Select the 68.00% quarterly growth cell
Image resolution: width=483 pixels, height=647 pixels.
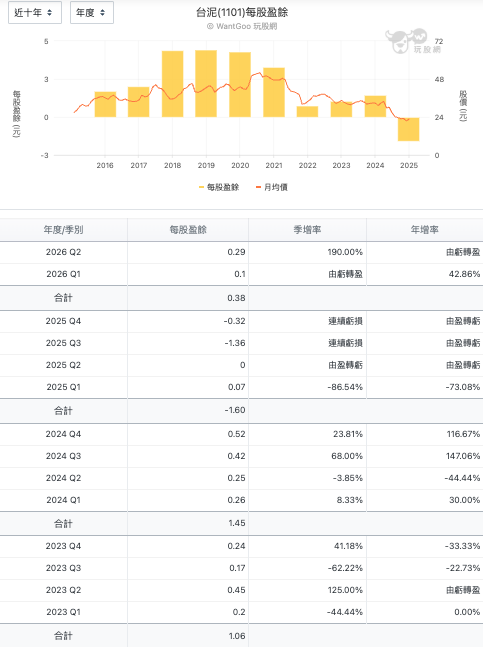click(347, 456)
